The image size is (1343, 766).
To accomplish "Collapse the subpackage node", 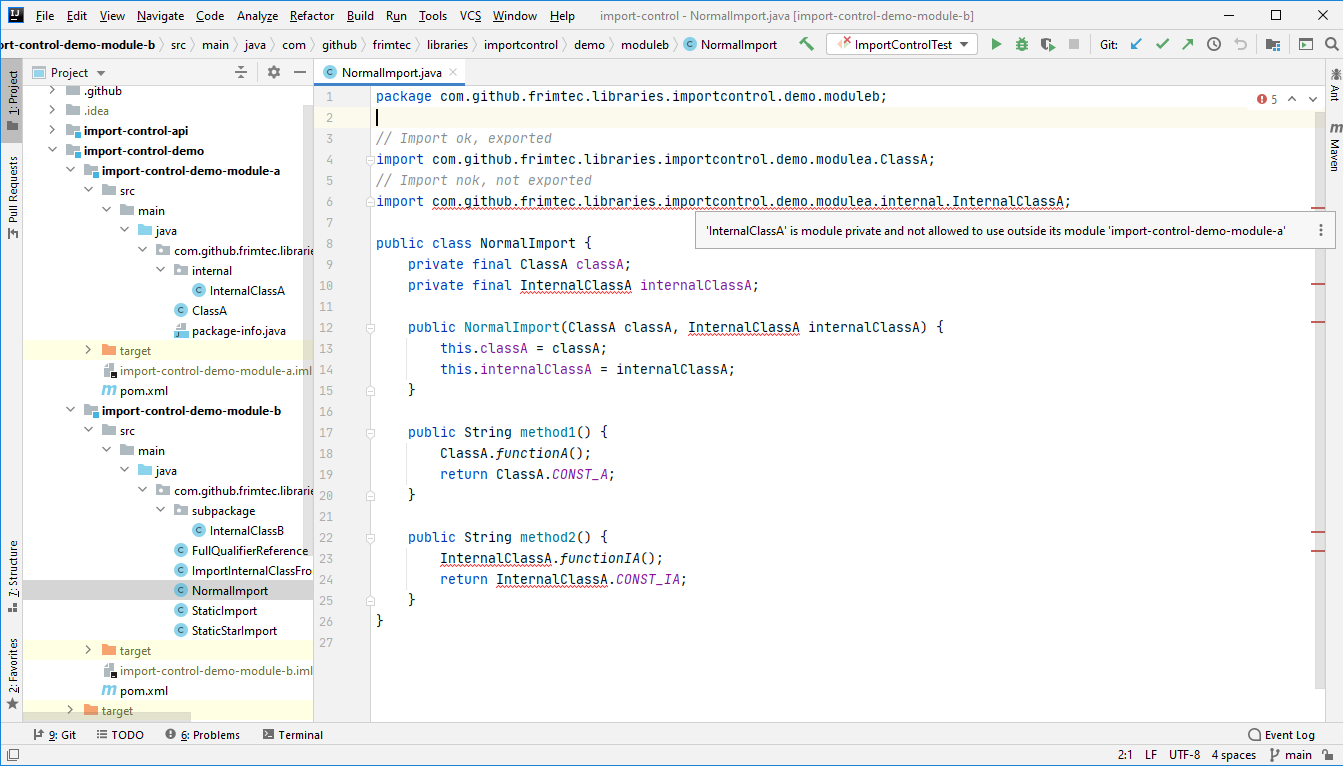I will pyautogui.click(x=160, y=511).
